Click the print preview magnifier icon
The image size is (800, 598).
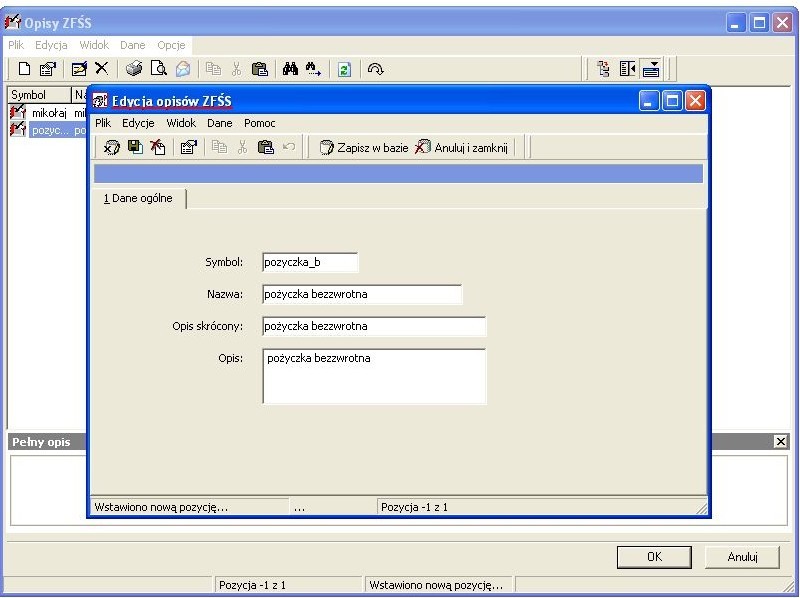(x=159, y=68)
